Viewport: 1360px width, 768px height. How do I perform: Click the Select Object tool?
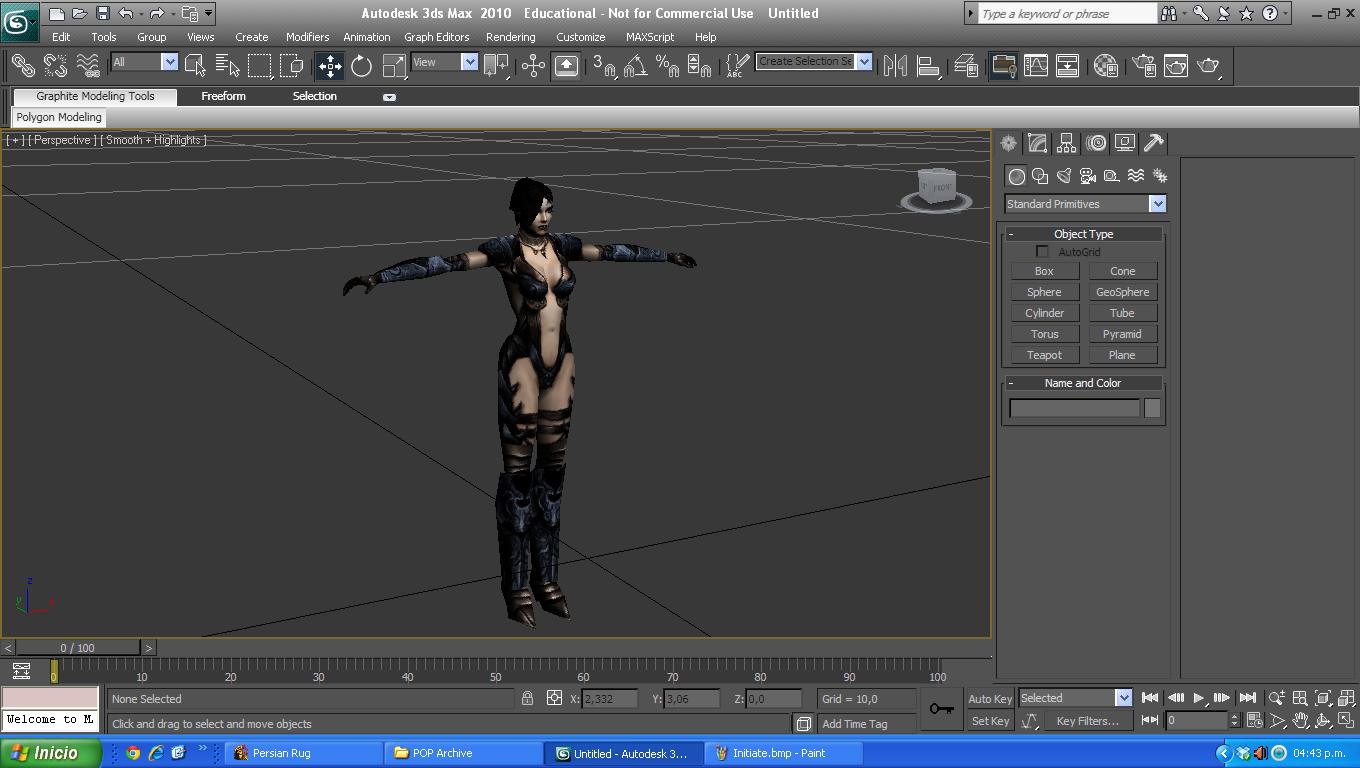point(196,66)
